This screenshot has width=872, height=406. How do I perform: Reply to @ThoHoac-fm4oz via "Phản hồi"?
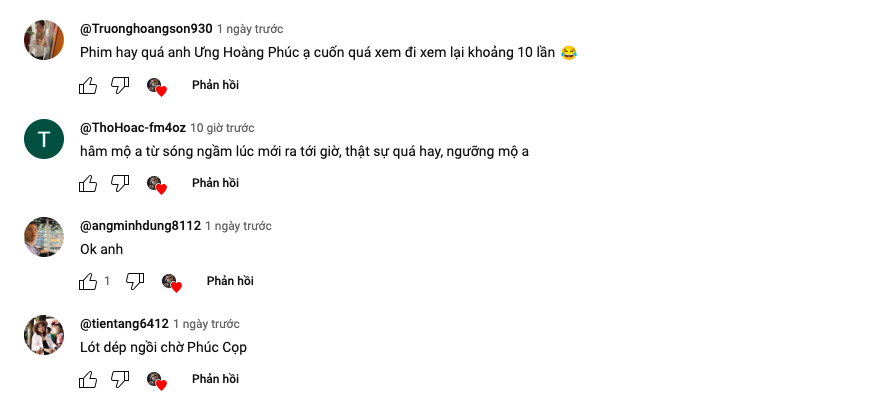click(215, 184)
